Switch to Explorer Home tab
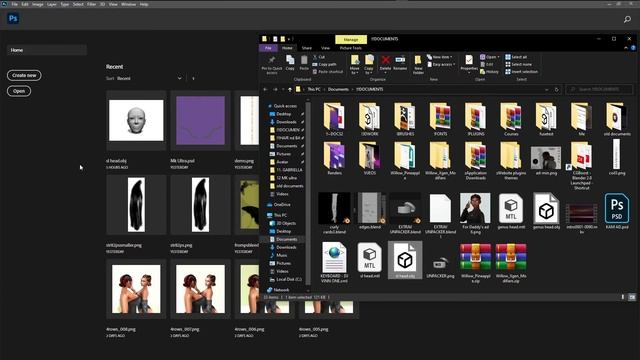 point(287,48)
